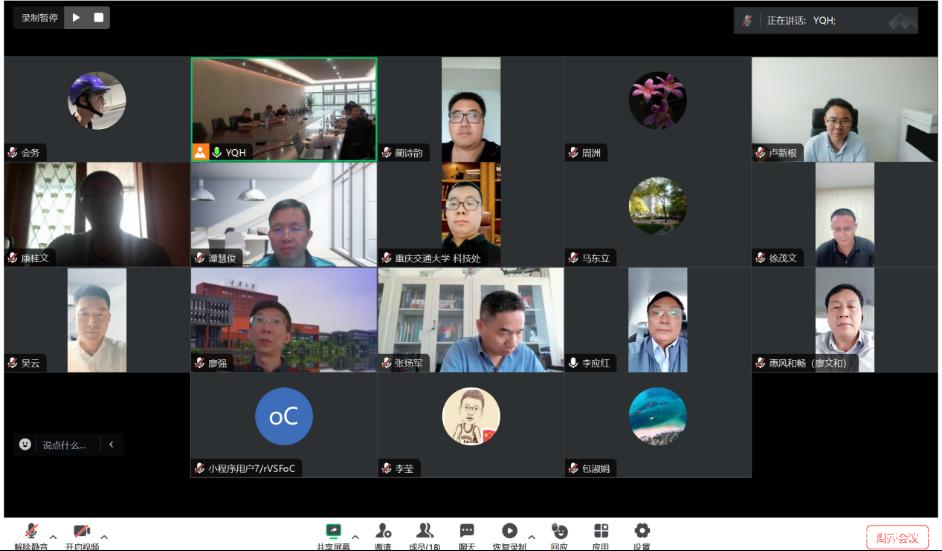Select YQH's active speaker video tile

284,108
